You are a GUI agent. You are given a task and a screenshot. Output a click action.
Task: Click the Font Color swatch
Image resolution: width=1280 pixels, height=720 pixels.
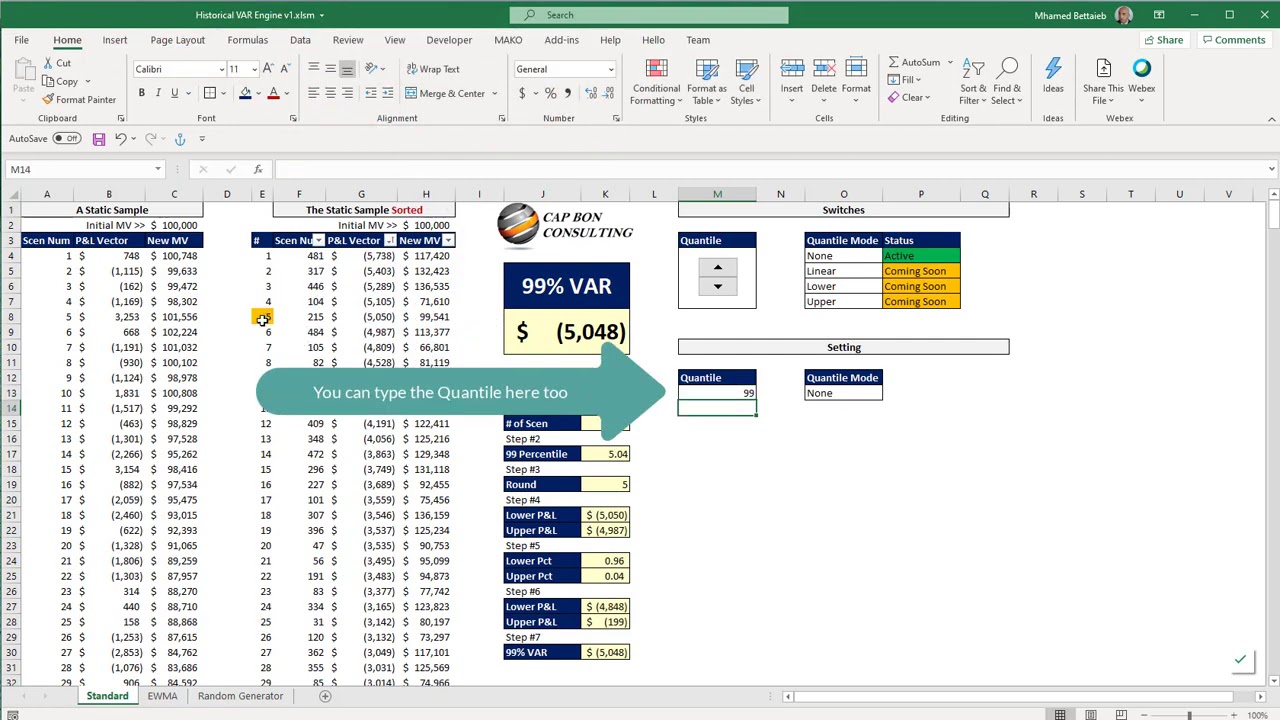point(273,93)
